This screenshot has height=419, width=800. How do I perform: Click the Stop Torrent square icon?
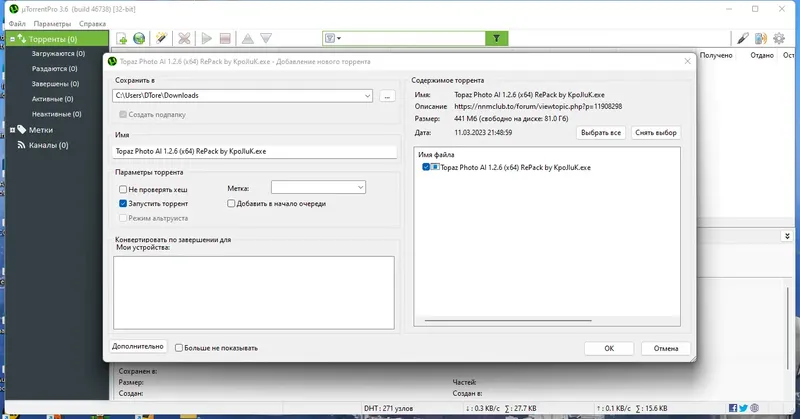(x=225, y=38)
